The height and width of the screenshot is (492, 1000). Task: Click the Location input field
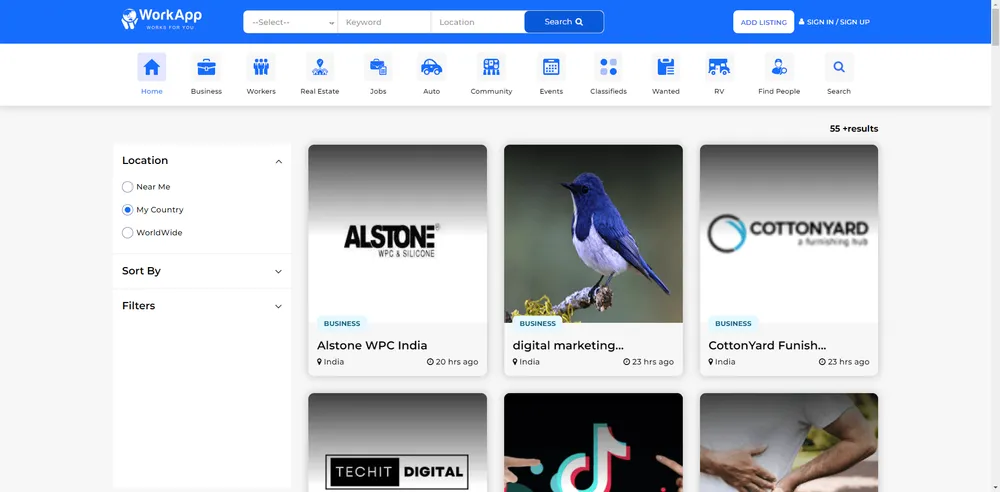[x=478, y=22]
